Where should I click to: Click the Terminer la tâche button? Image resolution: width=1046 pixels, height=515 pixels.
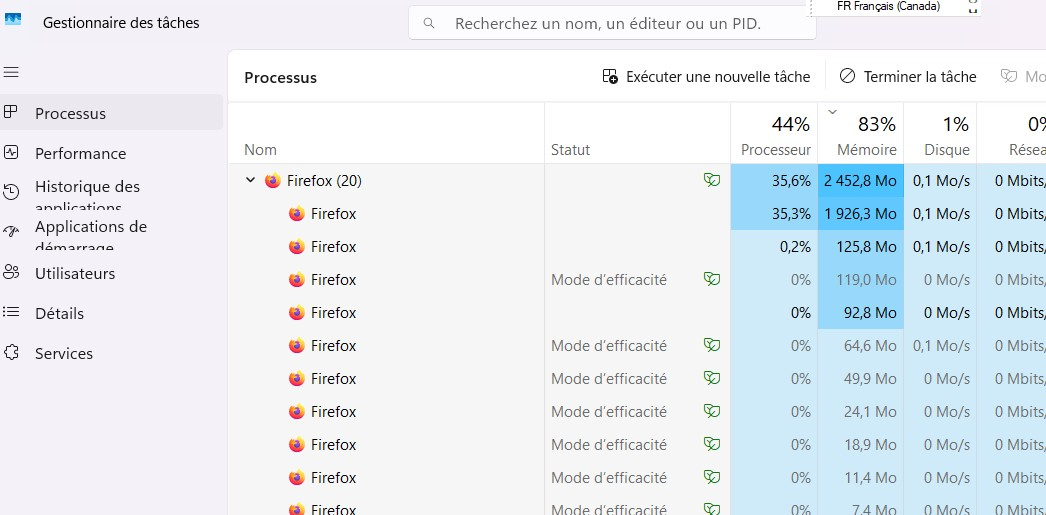tap(908, 77)
